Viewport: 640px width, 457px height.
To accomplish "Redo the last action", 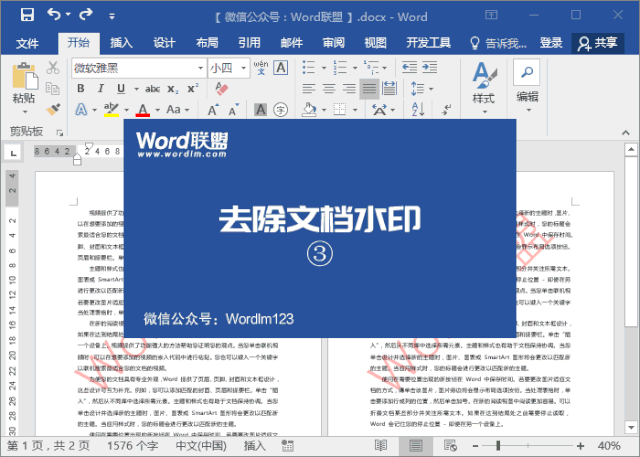I will 86,15.
